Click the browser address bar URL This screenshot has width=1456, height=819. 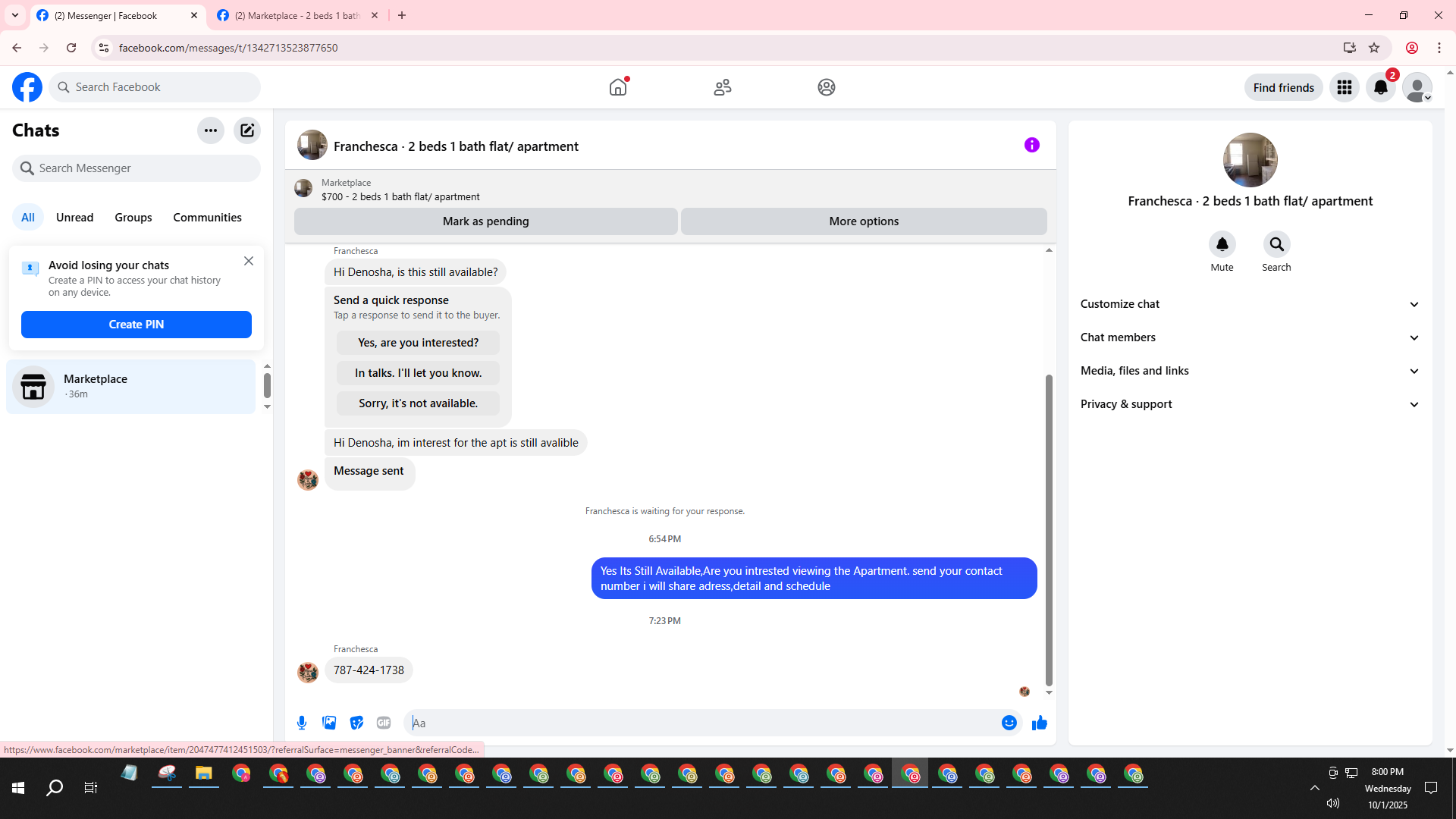tap(228, 48)
